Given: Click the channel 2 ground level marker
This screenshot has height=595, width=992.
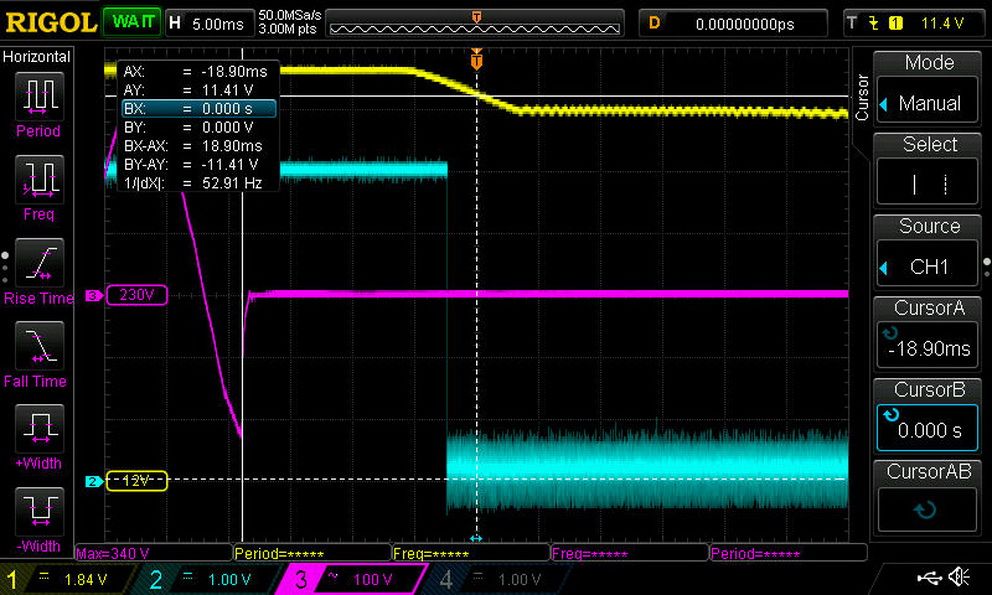Looking at the screenshot, I should tap(93, 482).
